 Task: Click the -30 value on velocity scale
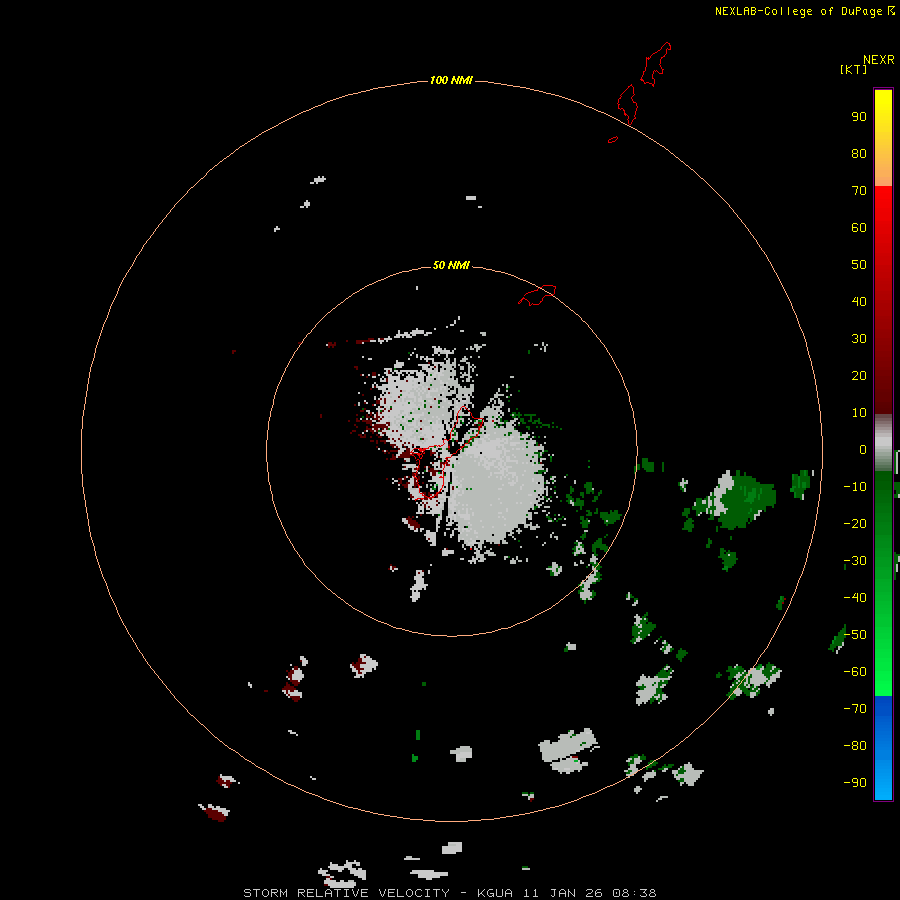[855, 561]
